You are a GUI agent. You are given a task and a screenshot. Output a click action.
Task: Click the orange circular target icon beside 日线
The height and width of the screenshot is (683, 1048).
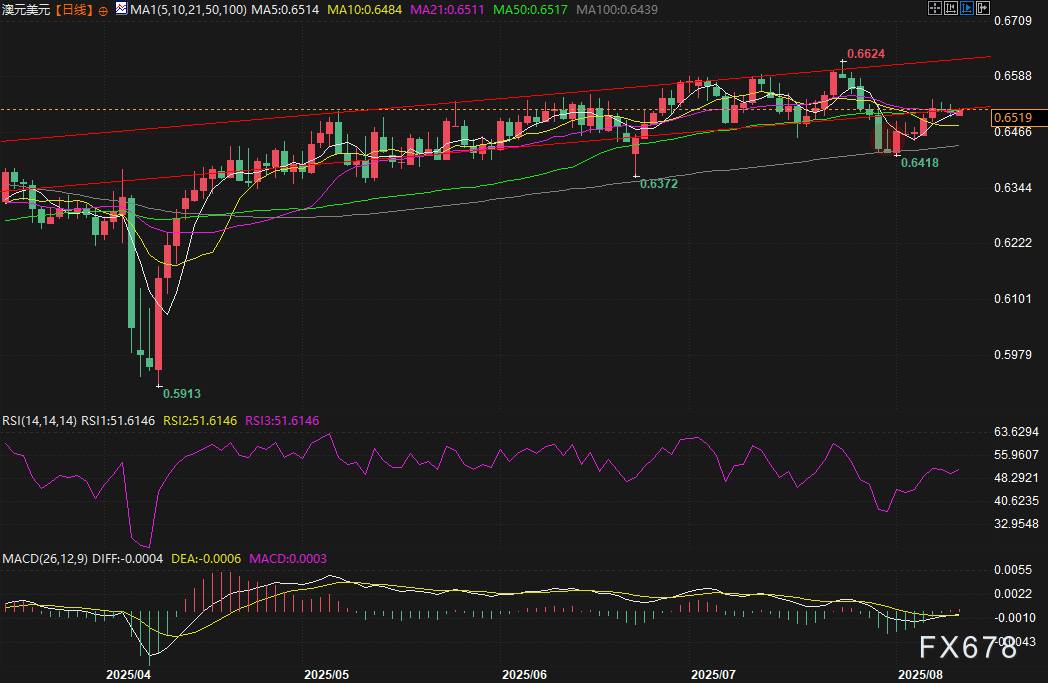[x=105, y=9]
